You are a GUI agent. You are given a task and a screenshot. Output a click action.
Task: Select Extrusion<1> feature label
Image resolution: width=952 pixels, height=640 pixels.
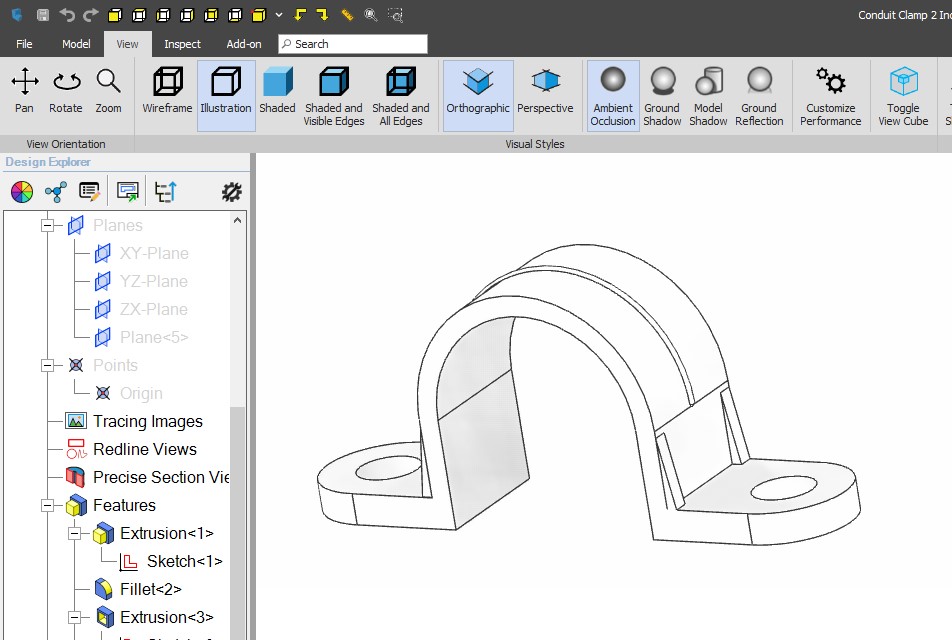166,533
